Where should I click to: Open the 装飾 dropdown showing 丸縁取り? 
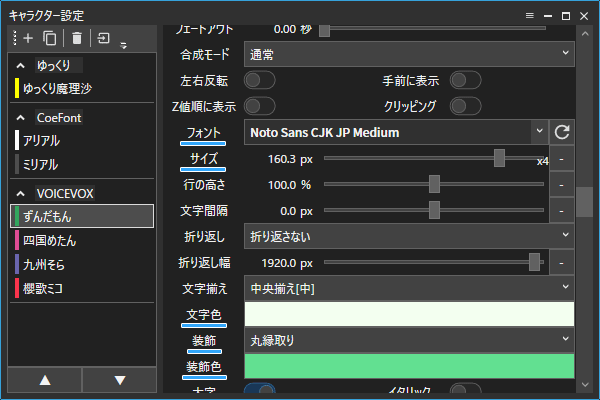tap(409, 340)
